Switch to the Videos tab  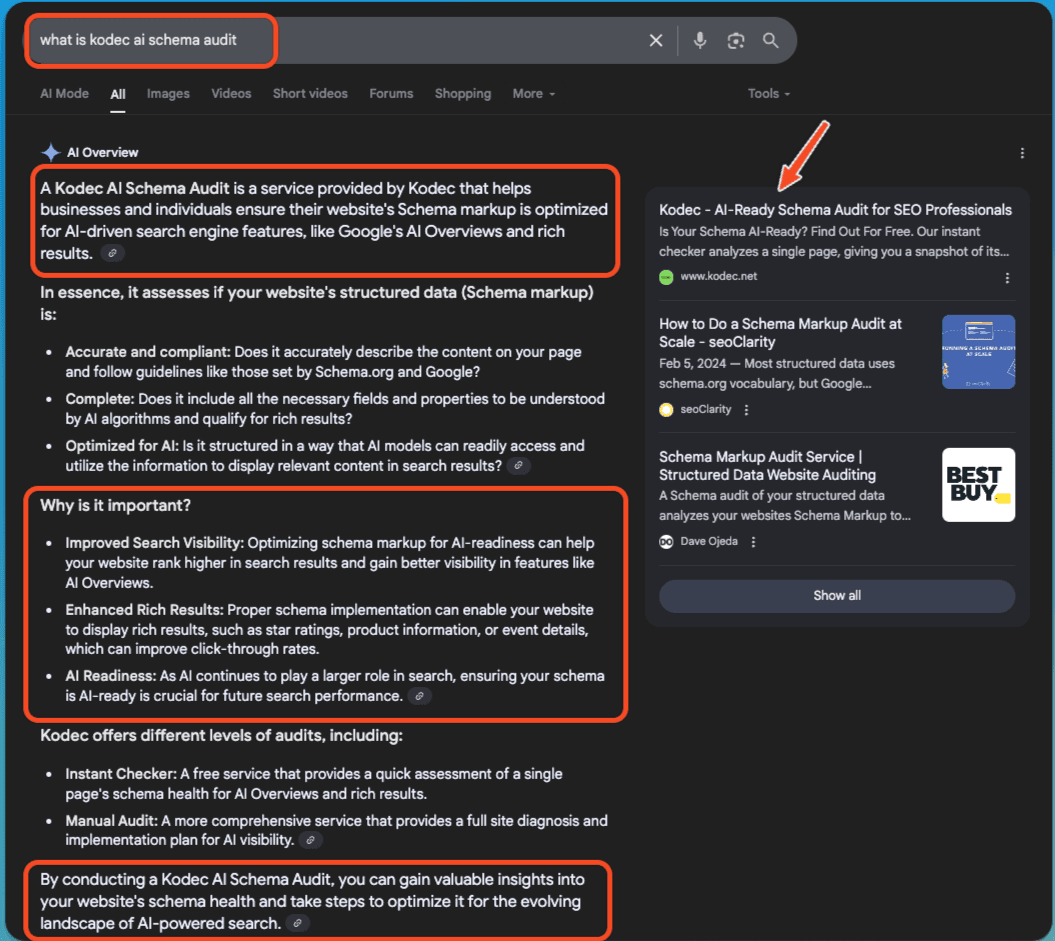pyautogui.click(x=231, y=93)
